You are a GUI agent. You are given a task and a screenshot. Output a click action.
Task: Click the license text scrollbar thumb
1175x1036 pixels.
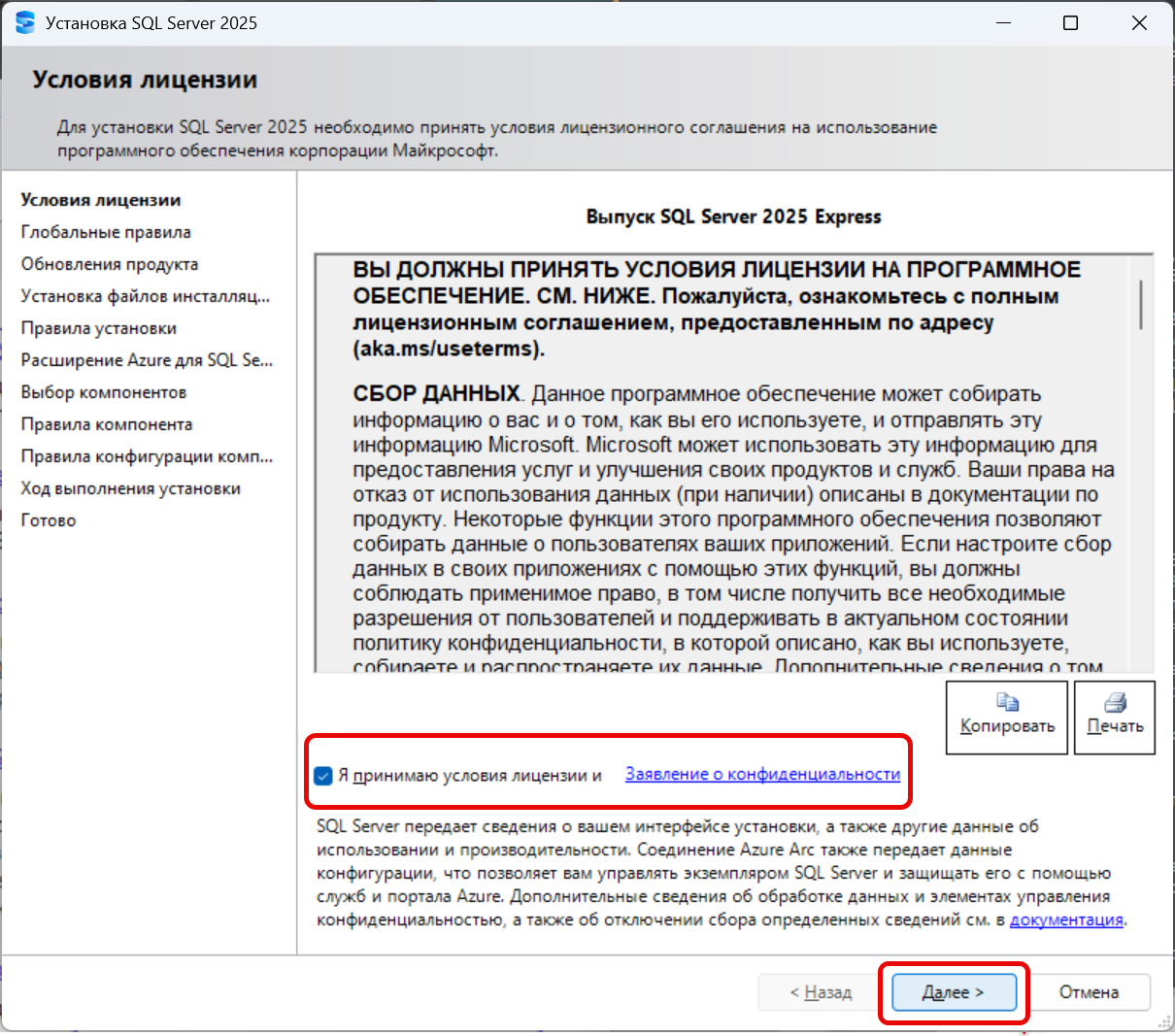click(1141, 304)
